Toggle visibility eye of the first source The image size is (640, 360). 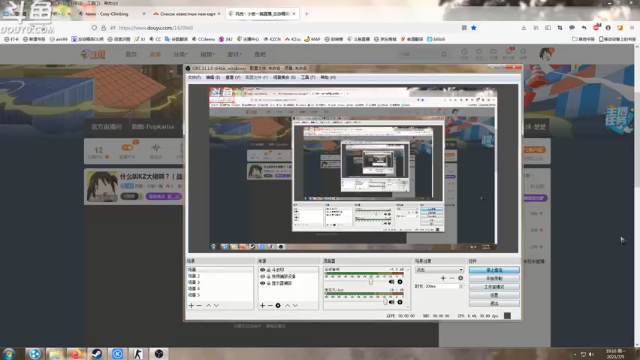point(262,270)
